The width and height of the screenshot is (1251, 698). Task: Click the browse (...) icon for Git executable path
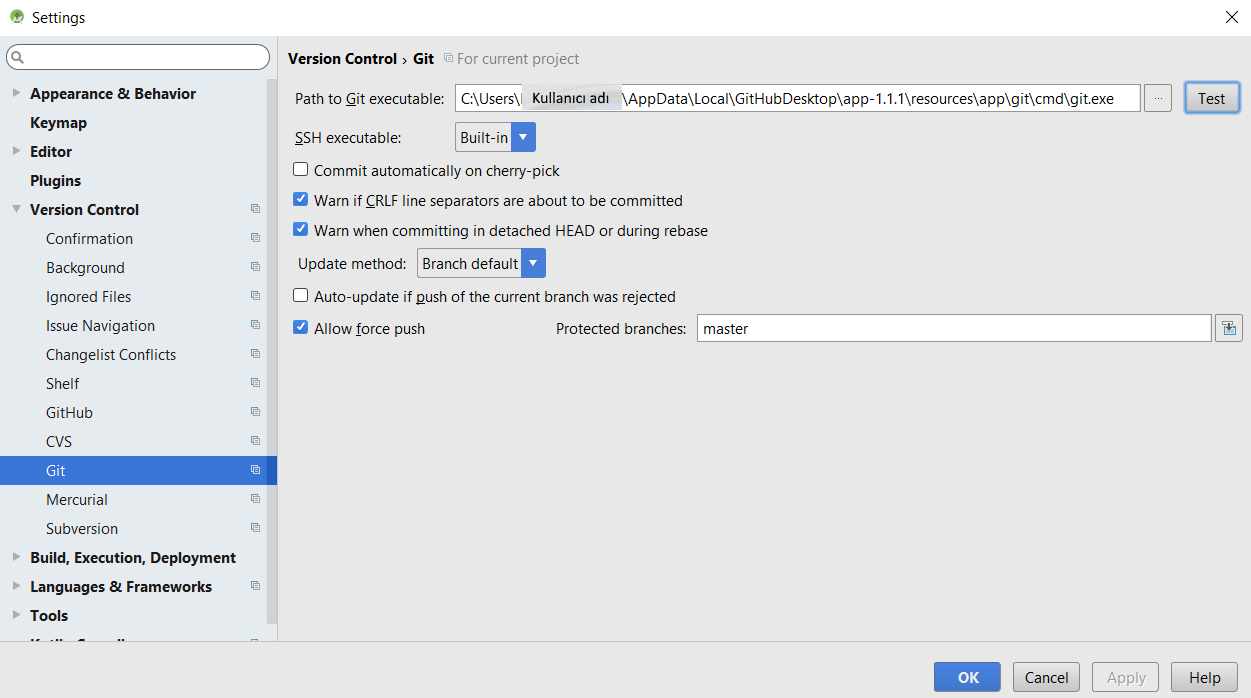pos(1157,98)
